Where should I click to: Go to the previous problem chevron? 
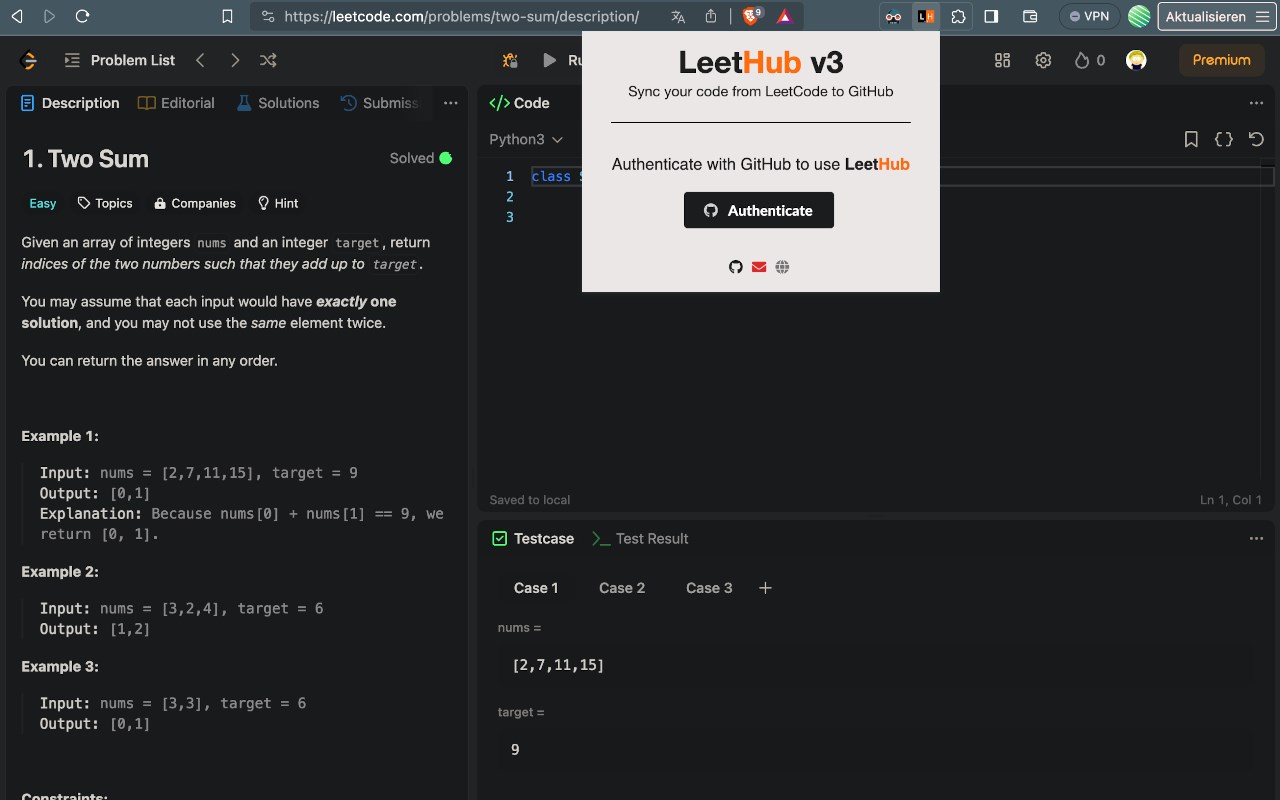tap(200, 60)
